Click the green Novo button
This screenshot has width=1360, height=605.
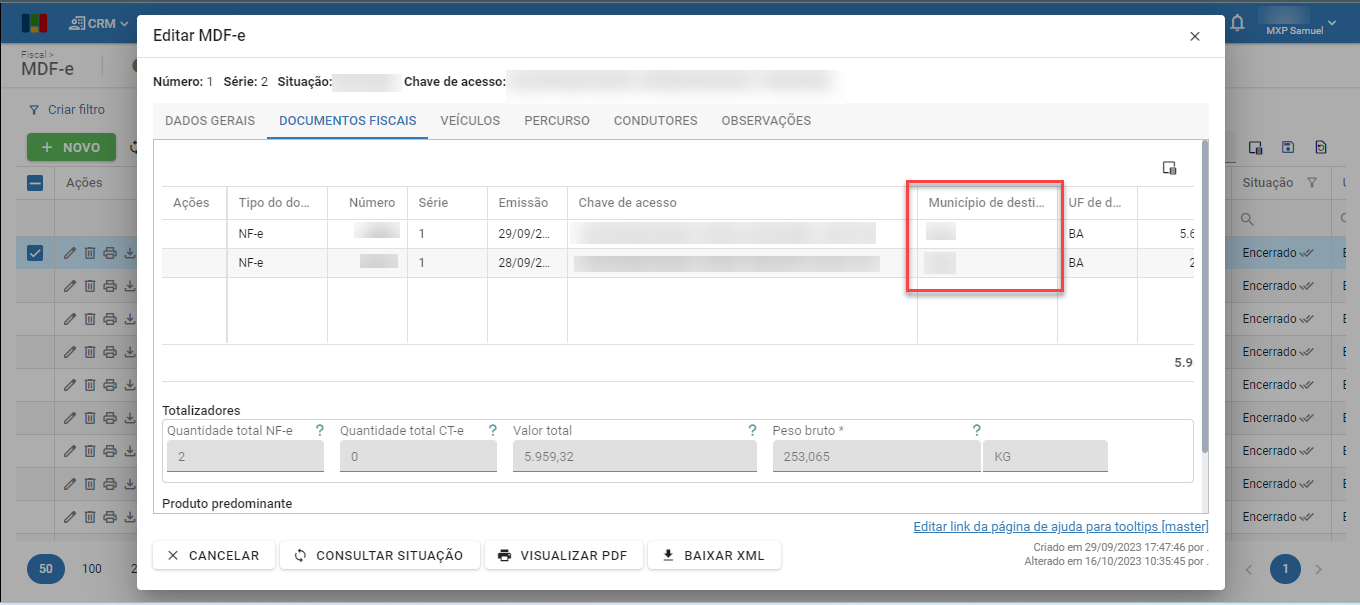point(71,147)
